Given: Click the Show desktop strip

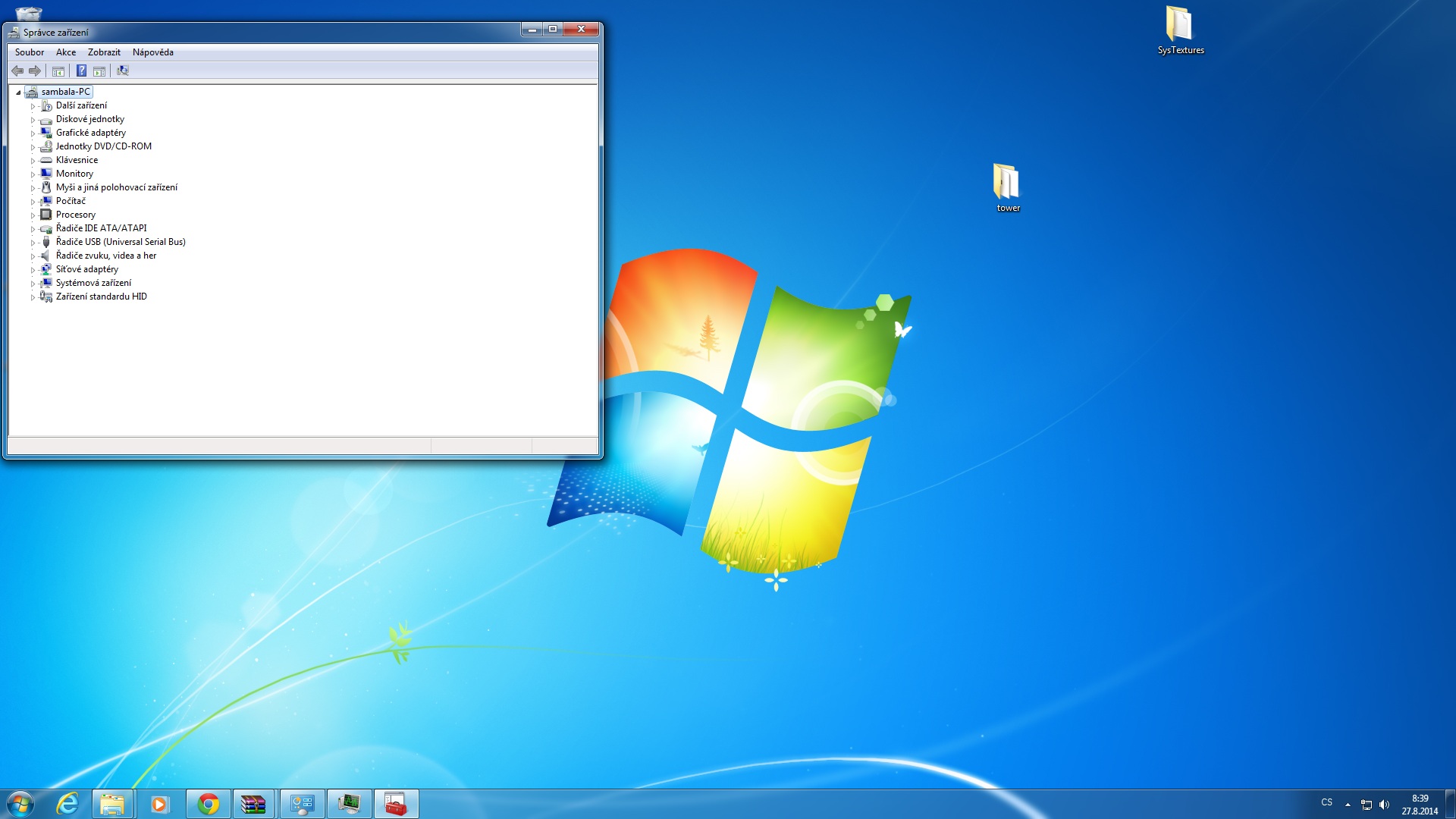Looking at the screenshot, I should (x=1450, y=804).
